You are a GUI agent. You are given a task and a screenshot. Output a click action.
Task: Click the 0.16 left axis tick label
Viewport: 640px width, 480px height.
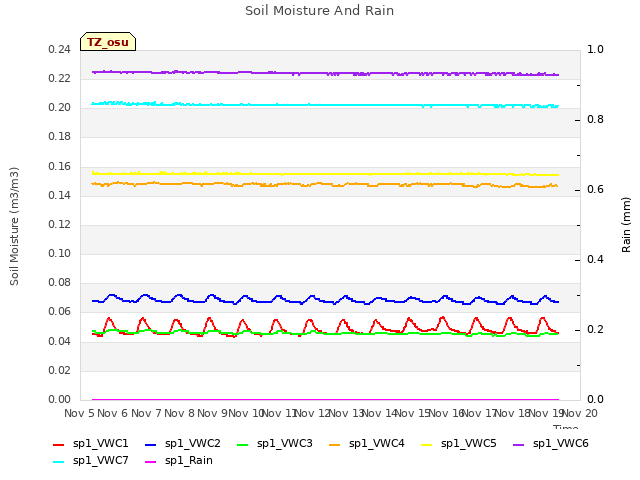coord(60,167)
